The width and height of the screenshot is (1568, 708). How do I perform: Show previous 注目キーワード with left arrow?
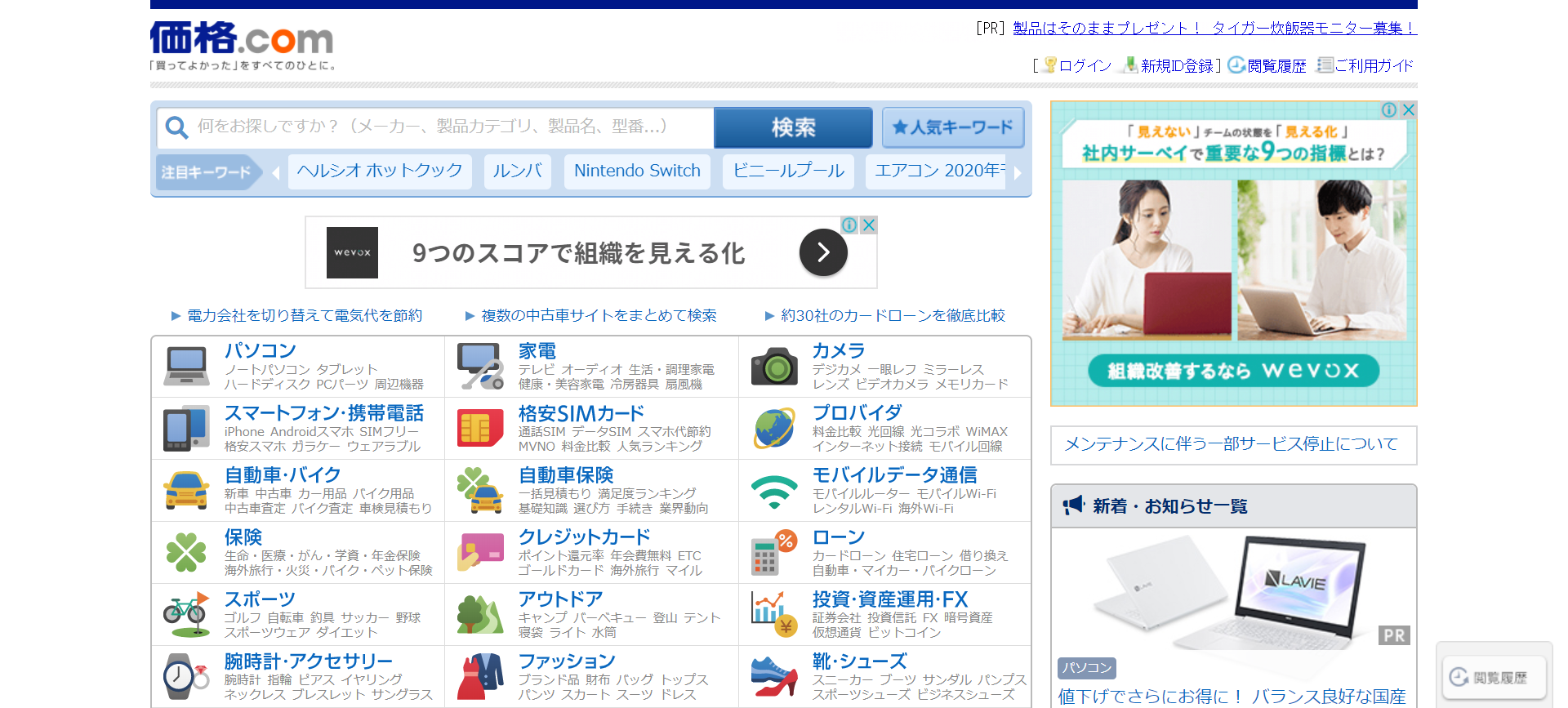coord(275,172)
